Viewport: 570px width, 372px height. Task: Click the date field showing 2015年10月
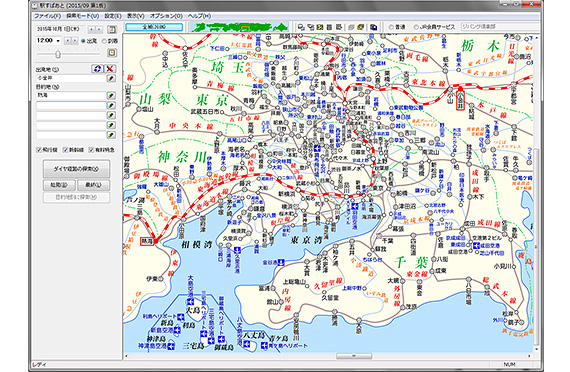pyautogui.click(x=61, y=29)
